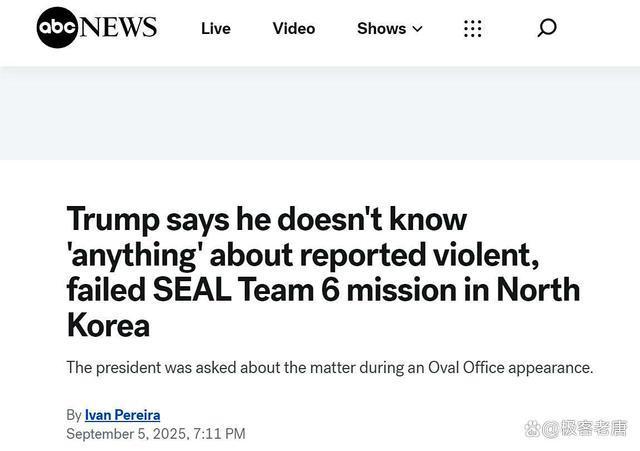Open the search magnifier icon
The height and width of the screenshot is (451, 640).
click(x=546, y=28)
